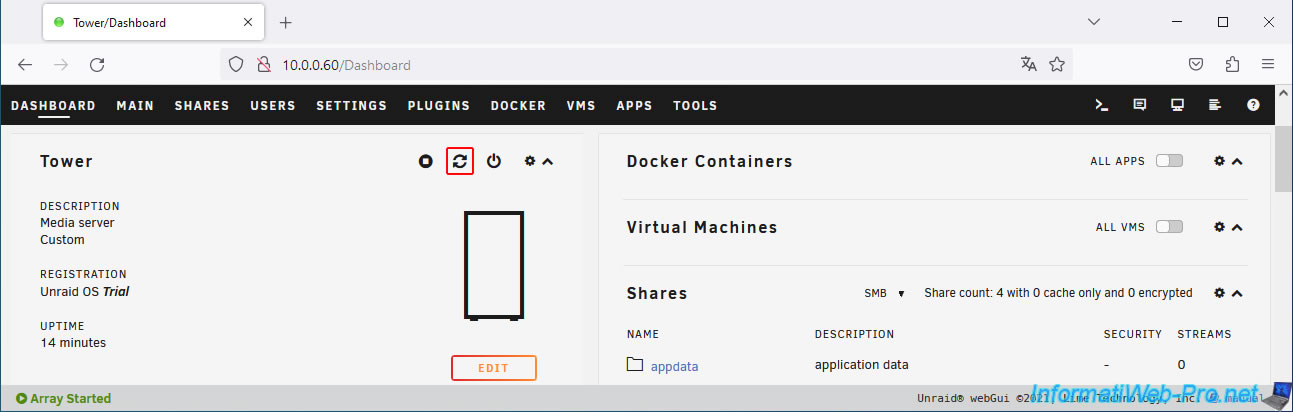1293x412 pixels.
Task: Collapse the Tower panel with chevron
Action: [x=547, y=161]
